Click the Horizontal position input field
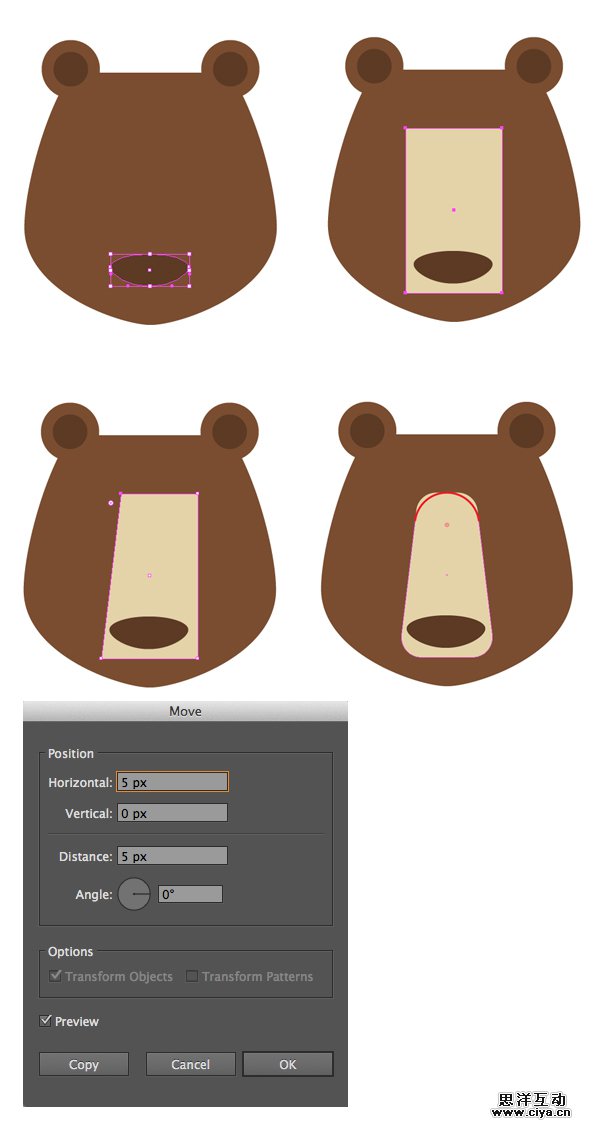The height and width of the screenshot is (1128, 600). (x=172, y=782)
